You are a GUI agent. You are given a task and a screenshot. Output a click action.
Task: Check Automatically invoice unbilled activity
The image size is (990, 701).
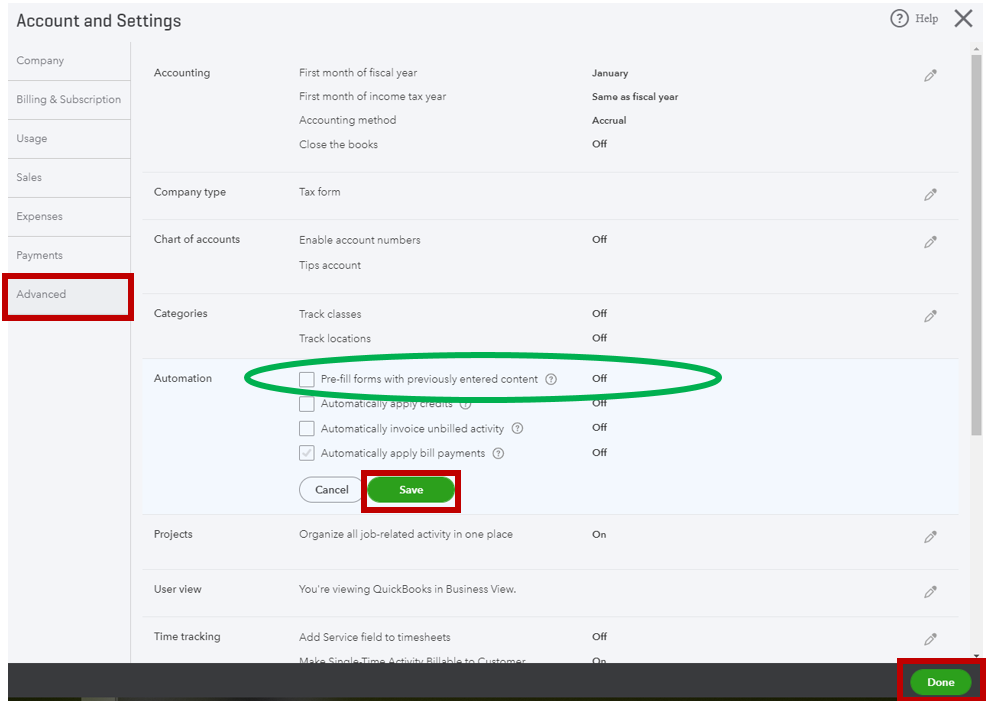point(307,429)
